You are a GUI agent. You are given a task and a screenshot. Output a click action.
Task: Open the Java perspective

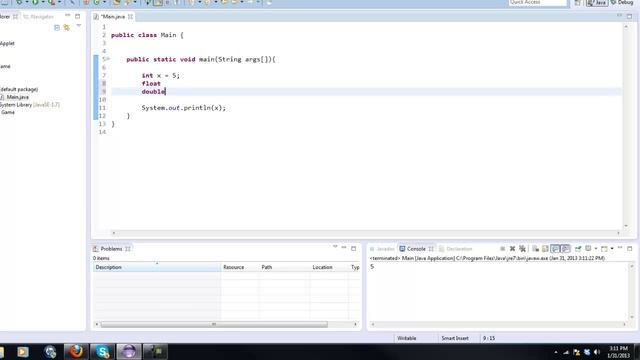click(x=596, y=2)
